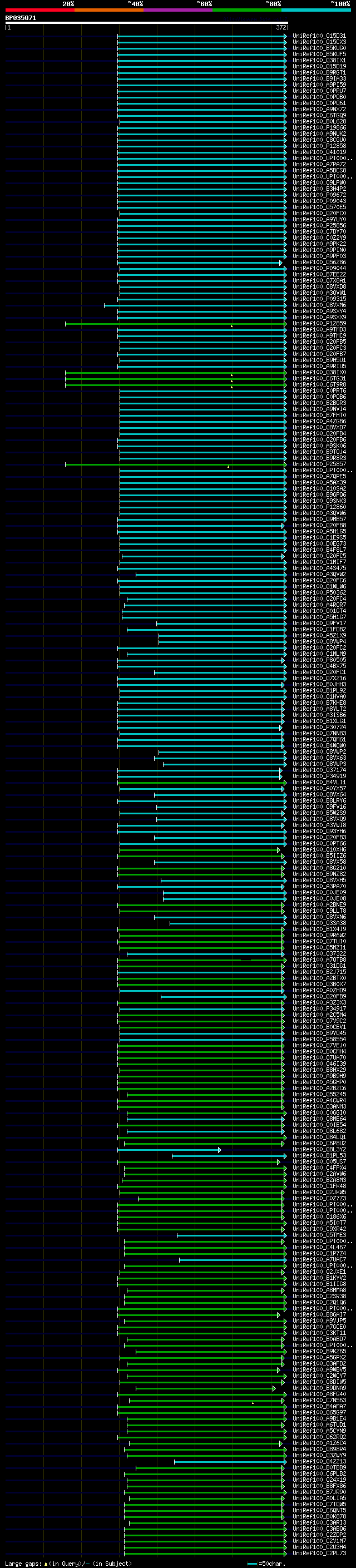
Task: Click hit label UniRef100_Q186X6
Action: (x=319, y=1217)
